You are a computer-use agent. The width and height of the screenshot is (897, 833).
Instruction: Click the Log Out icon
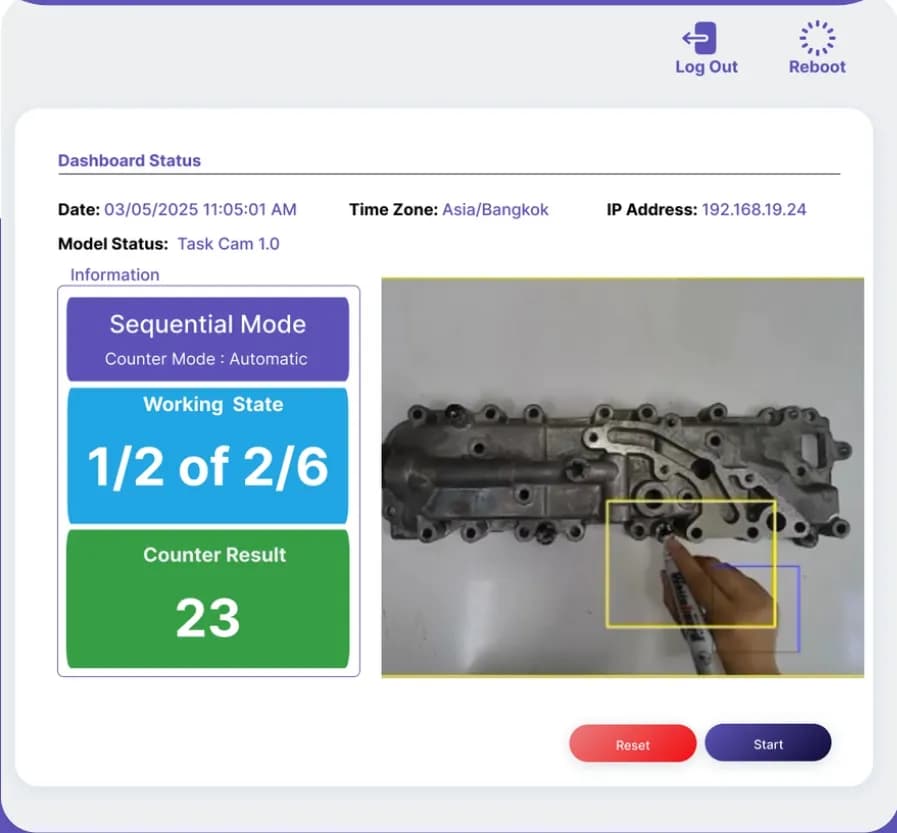(x=699, y=38)
